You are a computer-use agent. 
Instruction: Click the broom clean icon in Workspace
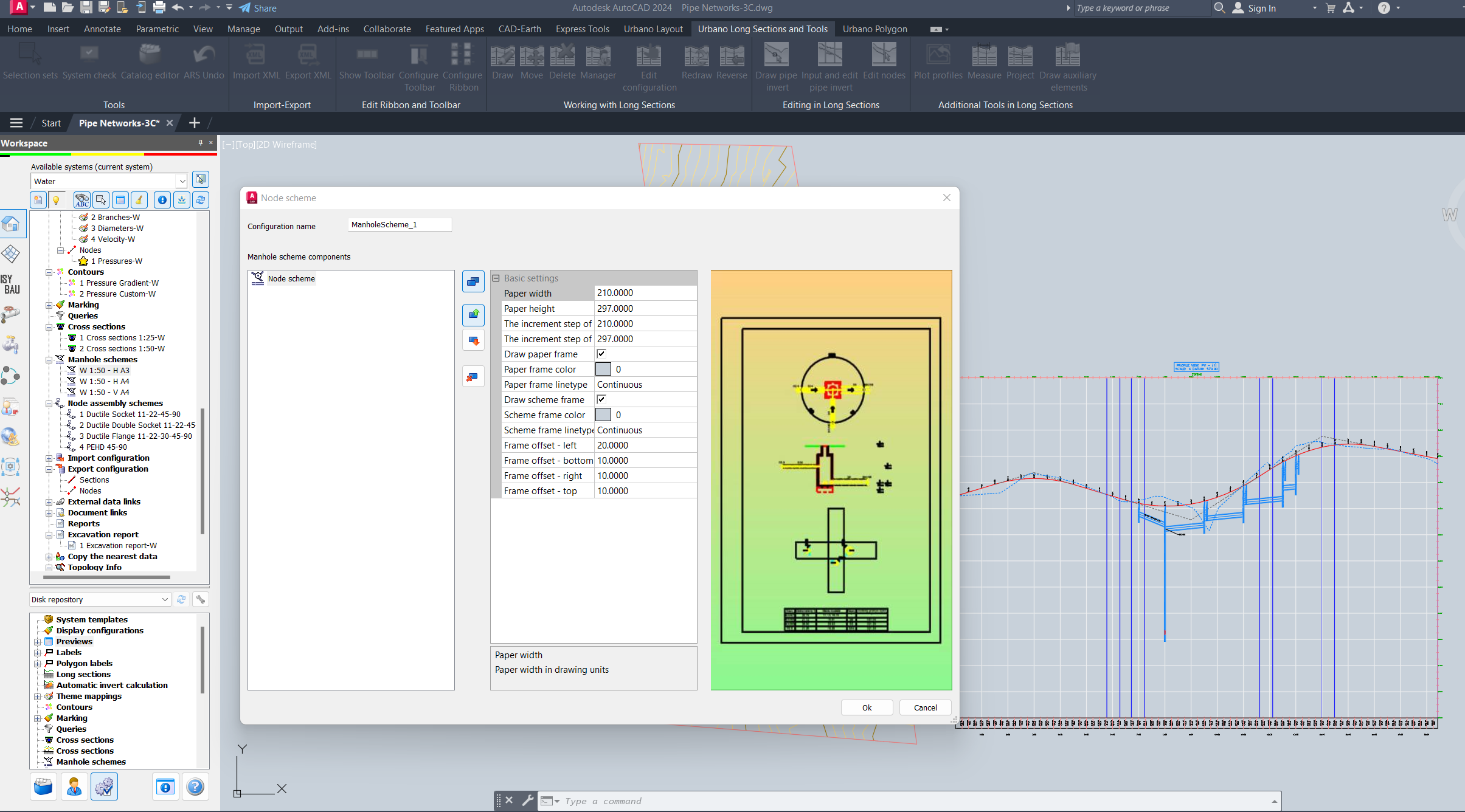coord(139,200)
